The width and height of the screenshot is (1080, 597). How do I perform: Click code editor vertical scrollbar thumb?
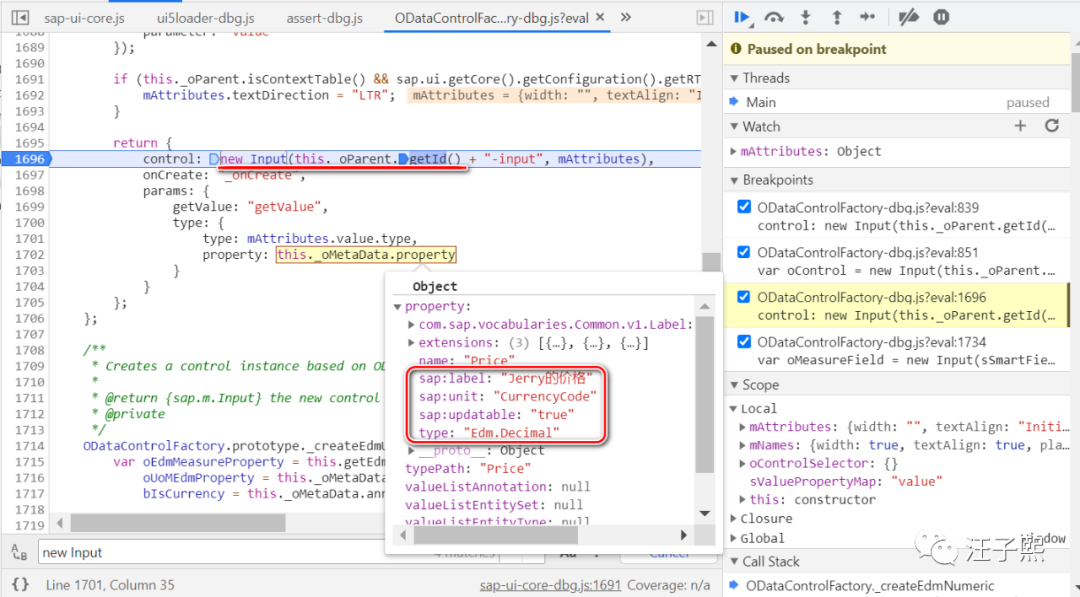(711, 262)
